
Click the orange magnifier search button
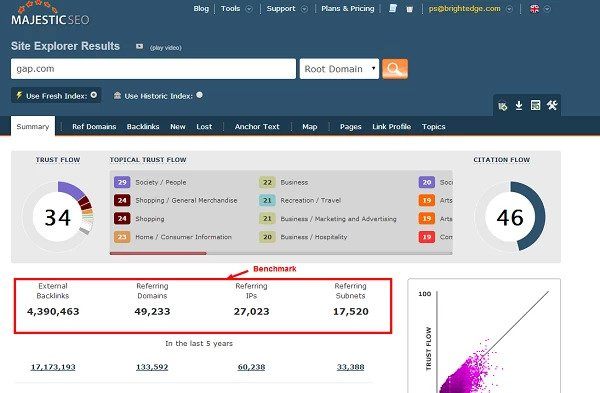coord(395,69)
